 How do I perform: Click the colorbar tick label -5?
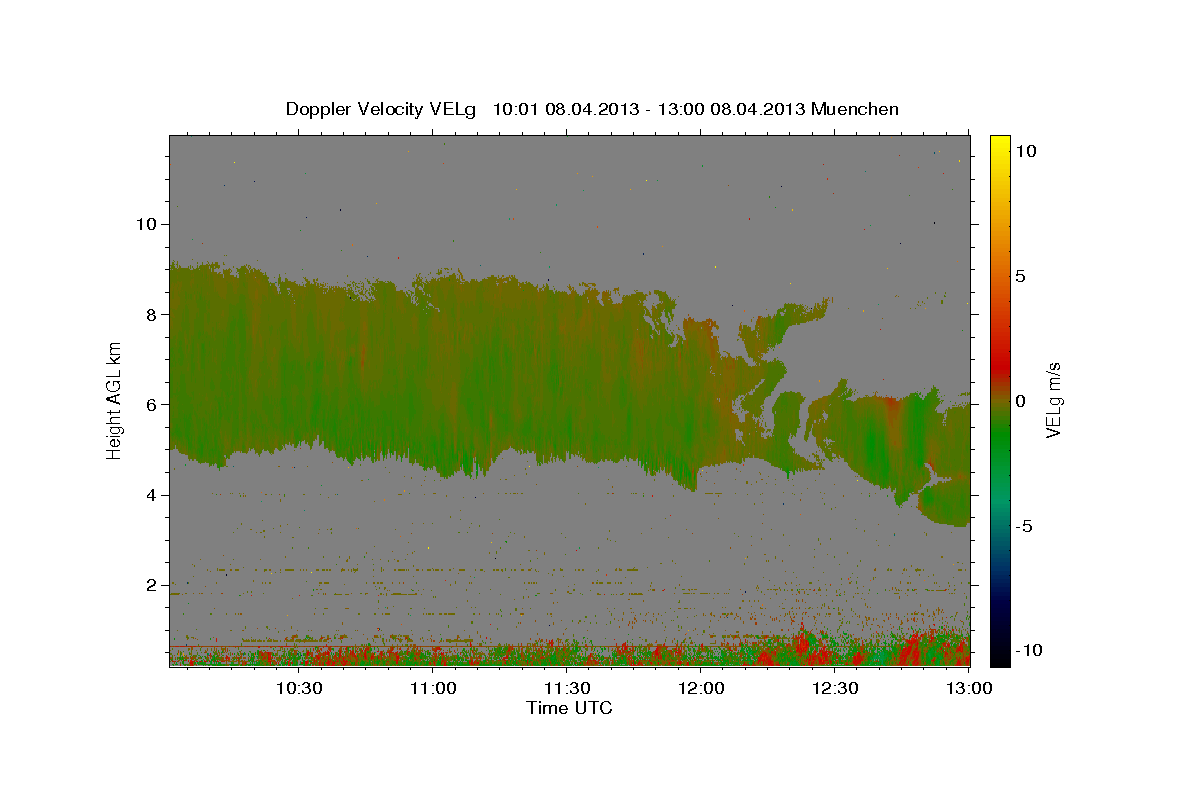point(1024,526)
